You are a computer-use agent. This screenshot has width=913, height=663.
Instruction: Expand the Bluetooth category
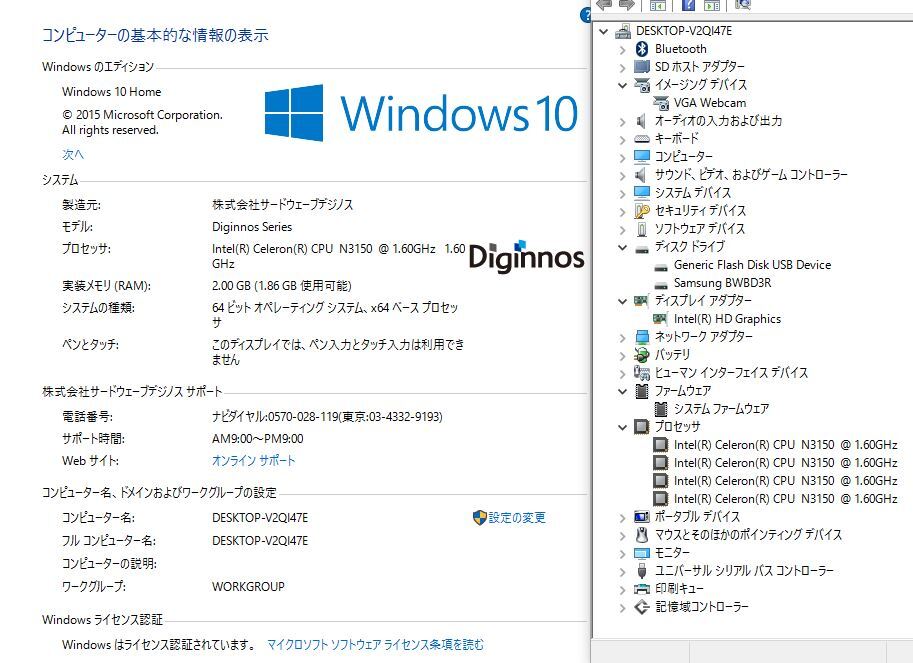pyautogui.click(x=622, y=50)
